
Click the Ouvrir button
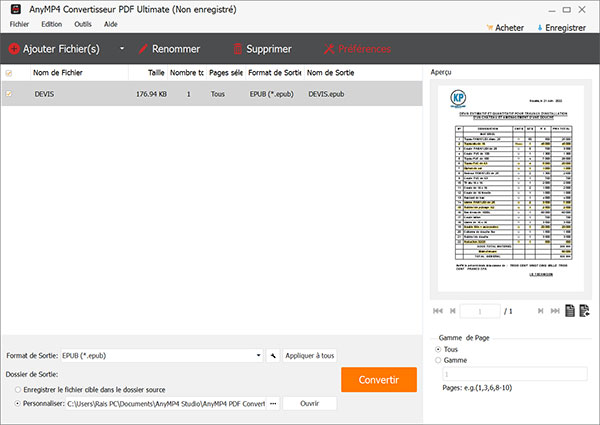point(310,404)
